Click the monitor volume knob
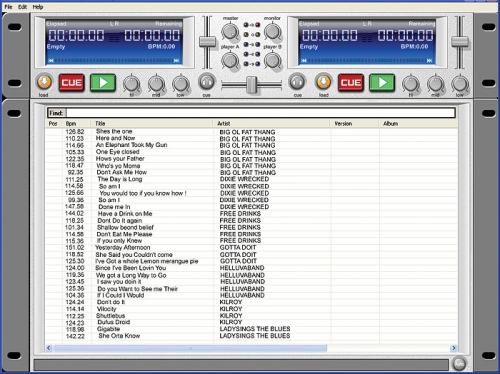The height and width of the screenshot is (374, 500). point(273,32)
